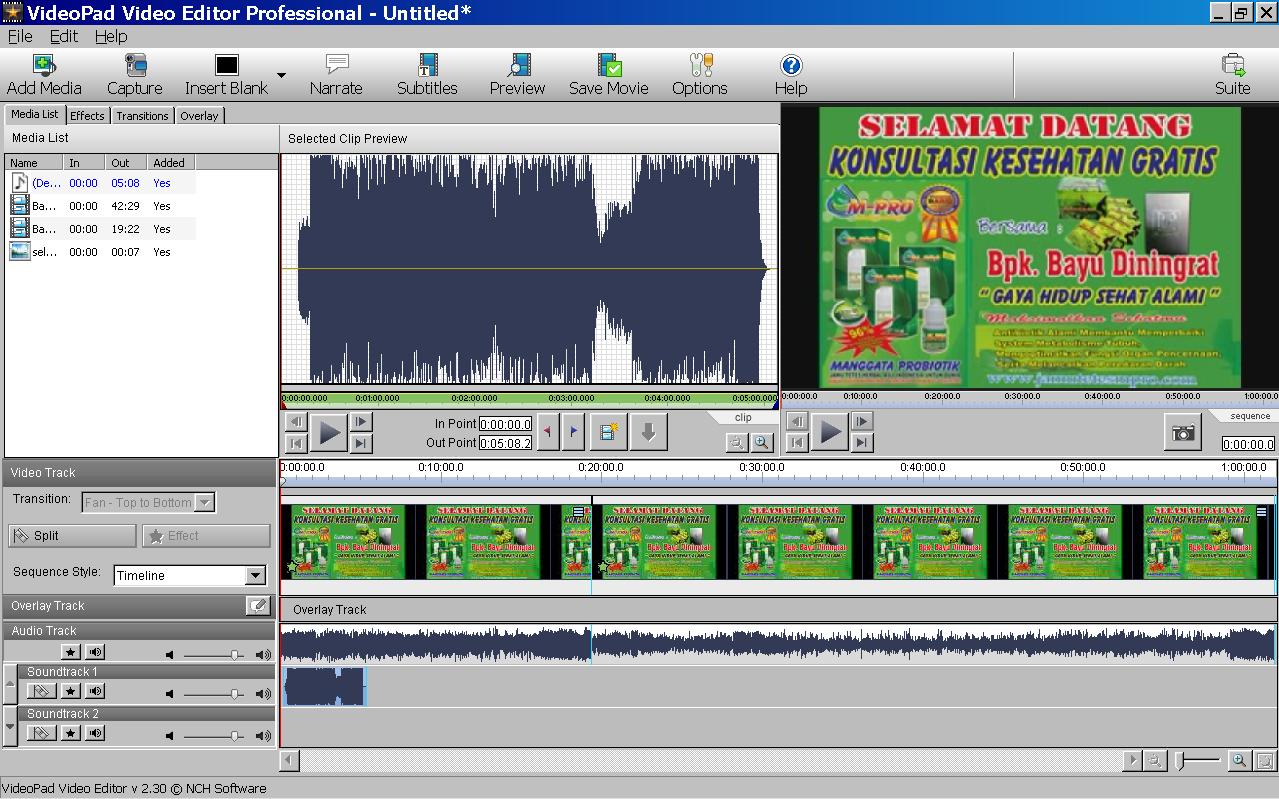
Task: Switch to the Transitions tab
Action: 142,115
